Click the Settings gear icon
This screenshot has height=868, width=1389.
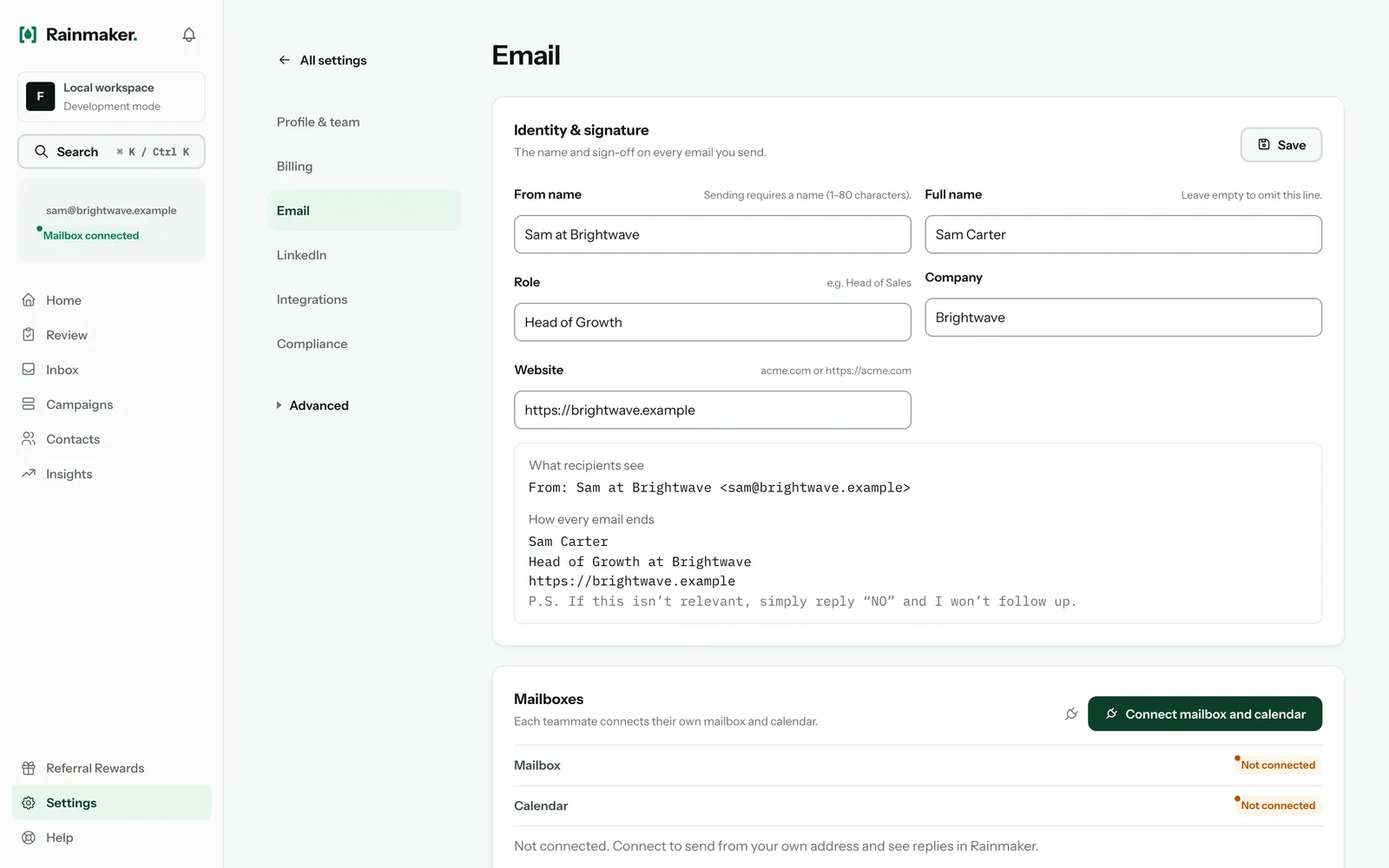pyautogui.click(x=29, y=803)
